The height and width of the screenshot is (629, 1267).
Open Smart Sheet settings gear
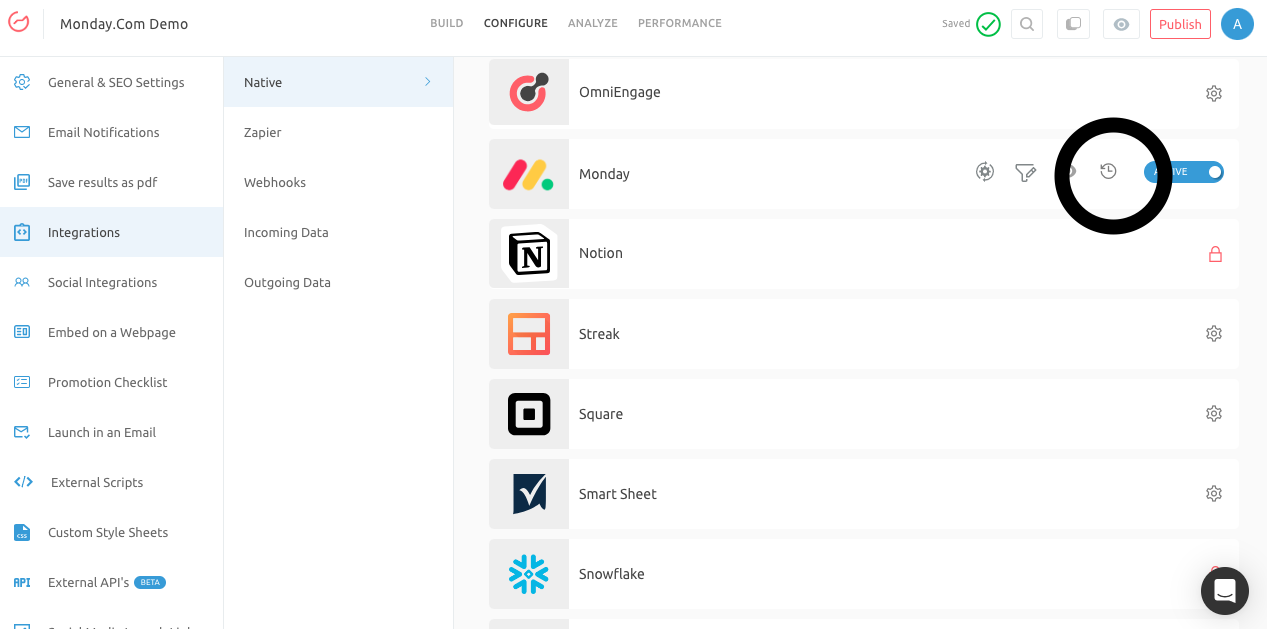click(x=1214, y=493)
